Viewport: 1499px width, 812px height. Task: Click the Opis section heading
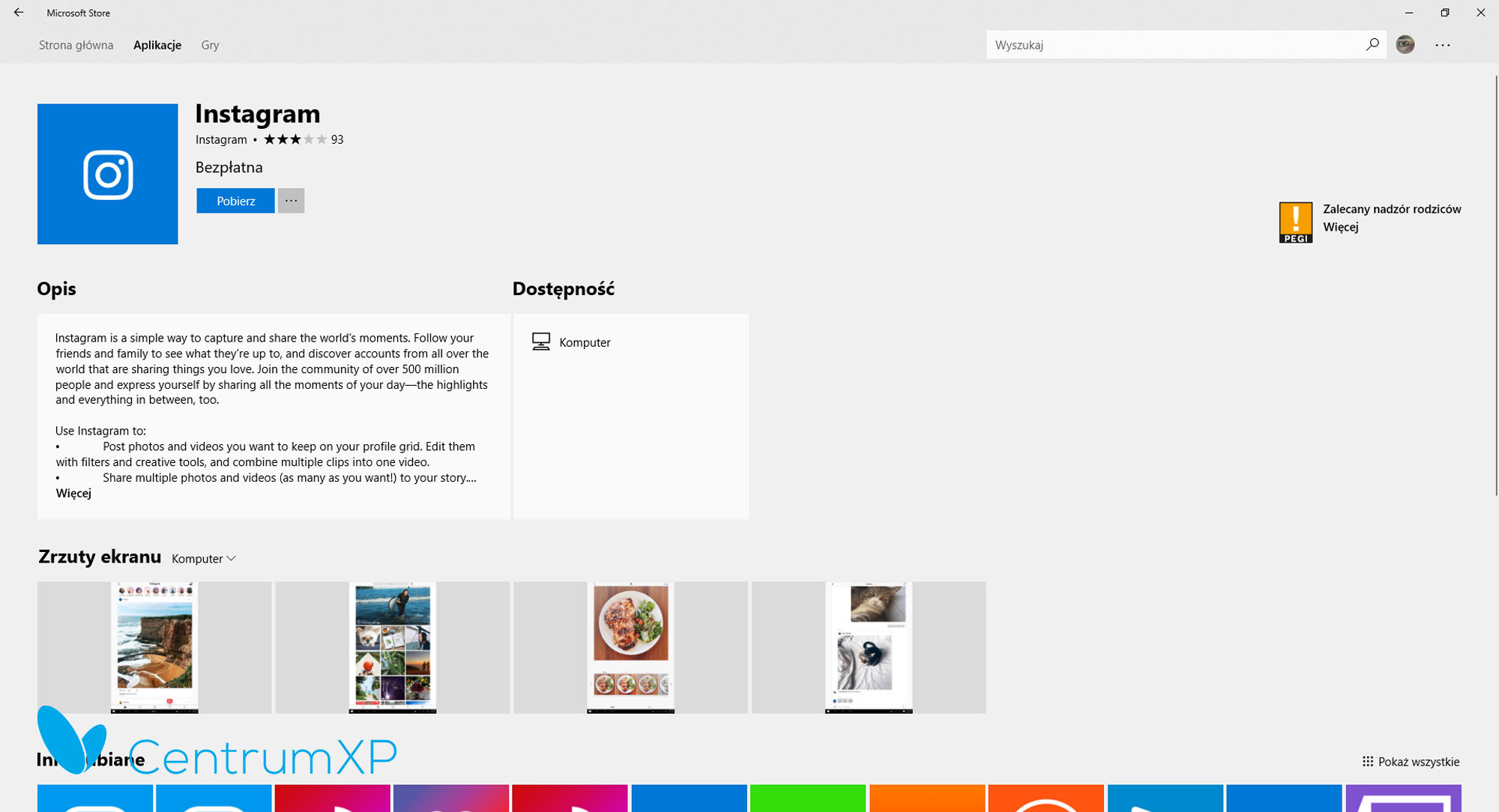click(57, 289)
